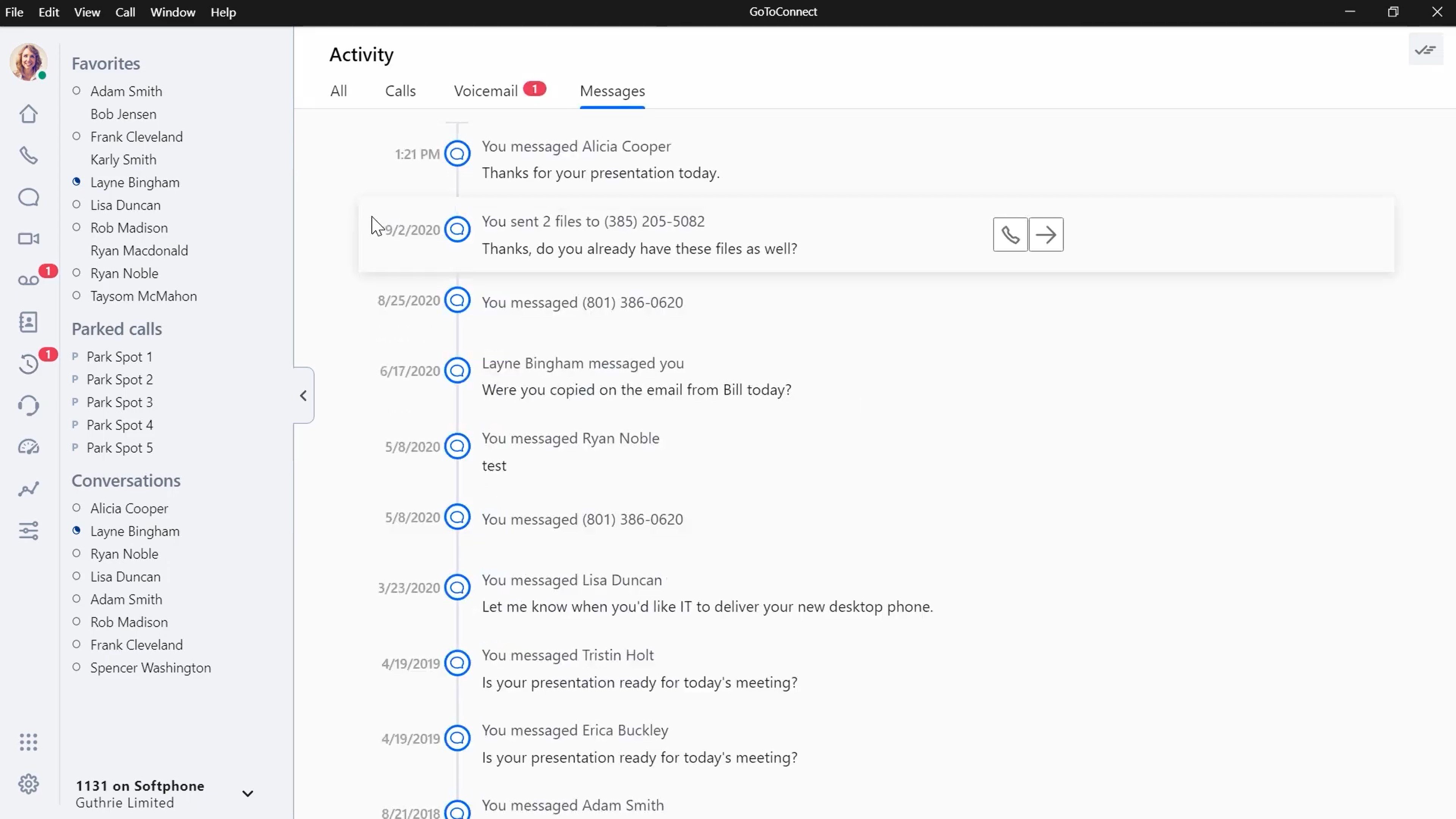Call (385) 205-5082 using phone button
1456x819 pixels.
point(1010,235)
